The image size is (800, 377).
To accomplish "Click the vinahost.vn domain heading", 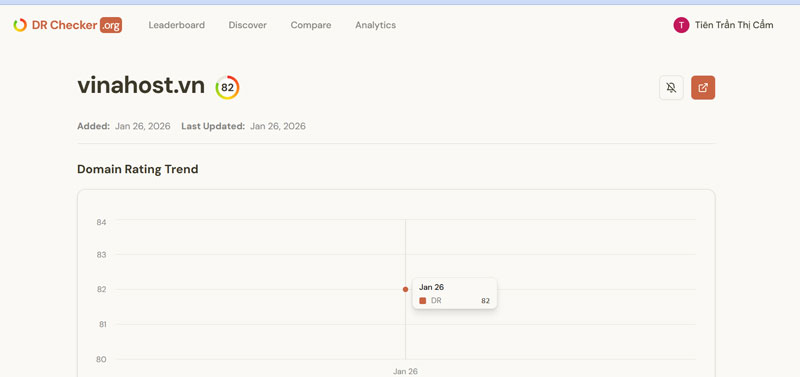I will pos(141,86).
